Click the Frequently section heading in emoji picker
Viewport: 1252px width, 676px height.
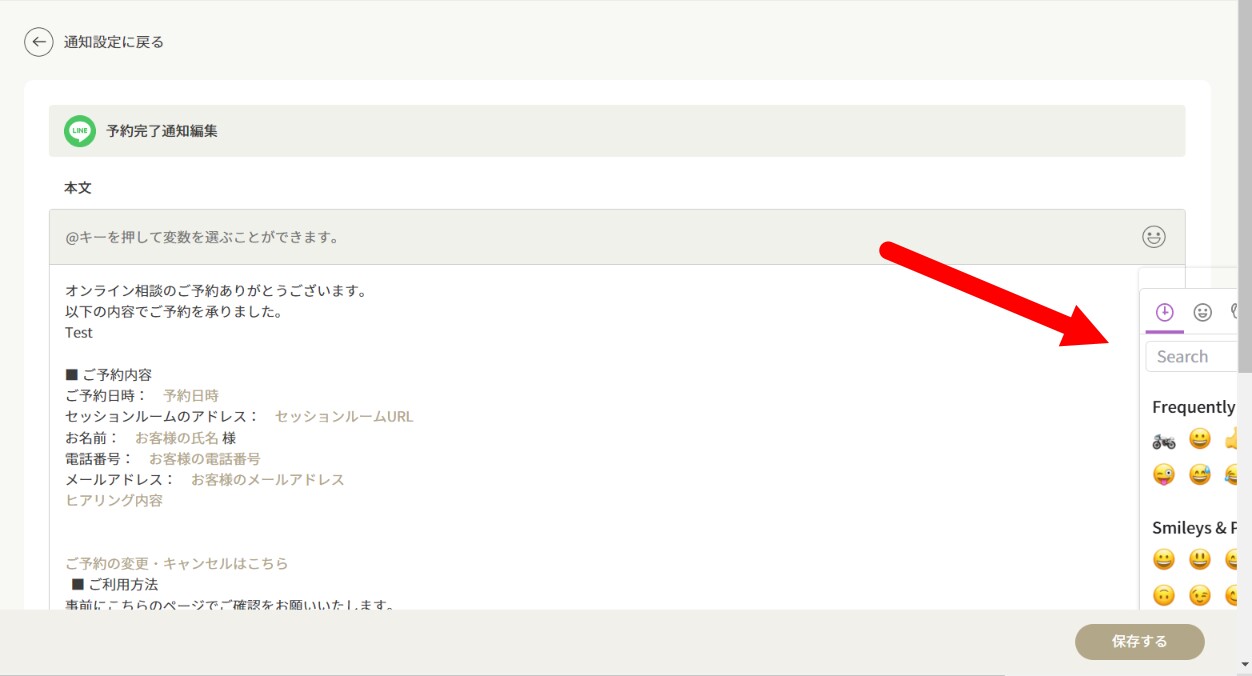(x=1194, y=407)
